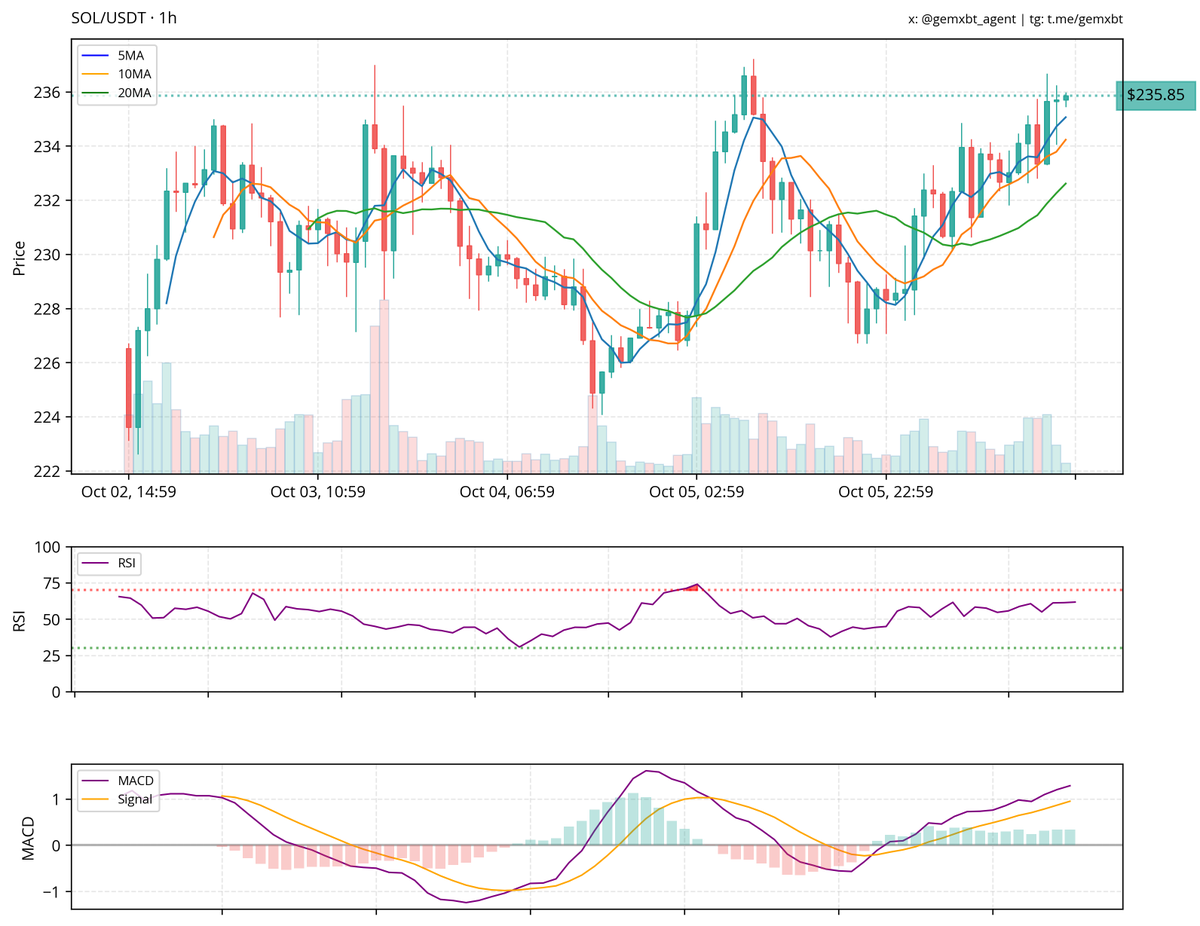Screen dimensions: 1200x926
Task: Click the Oct 05, 22:59 axis label
Action: pos(886,492)
